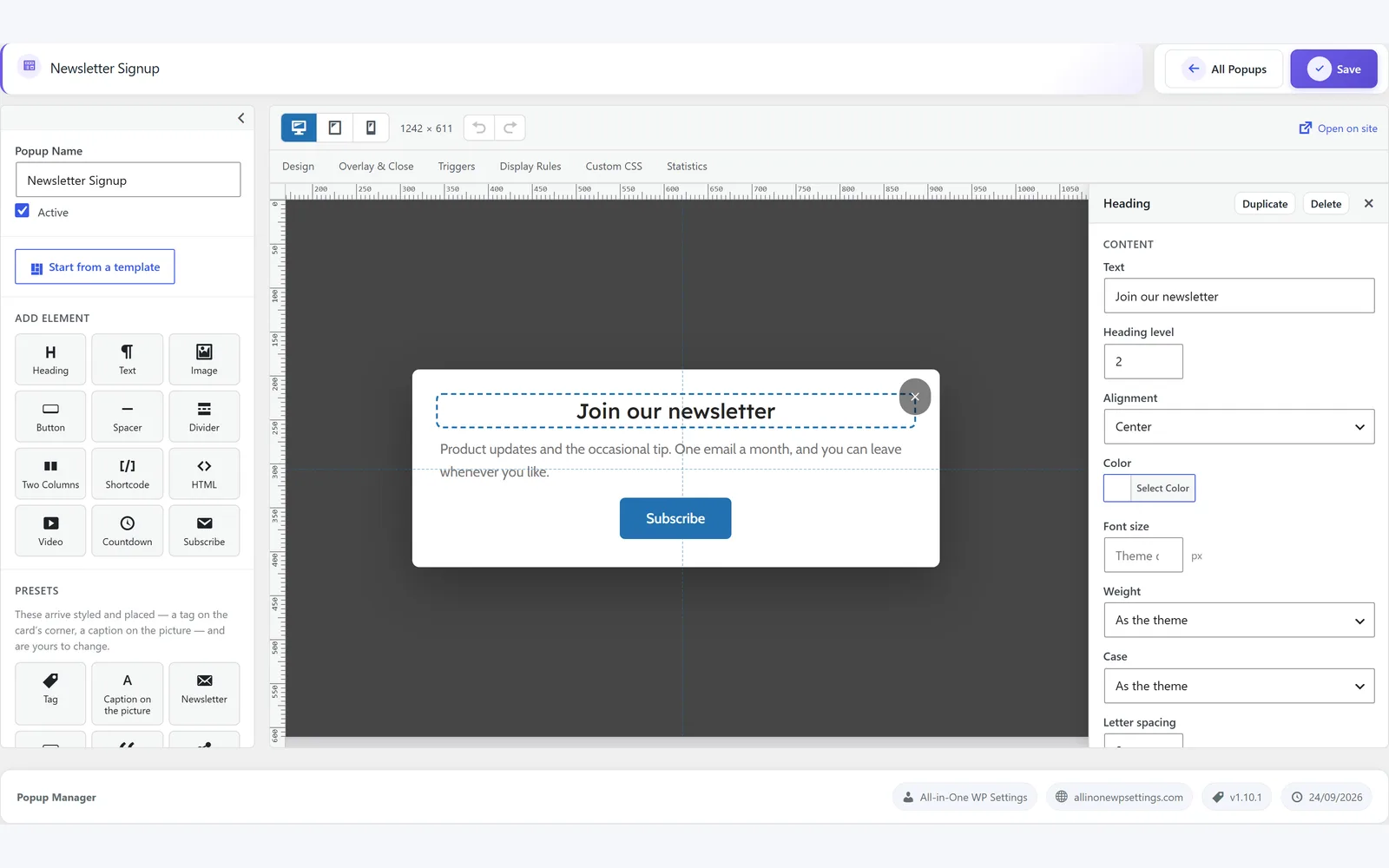Viewport: 1389px width, 868px height.
Task: Open the Alignment dropdown
Action: [x=1239, y=427]
